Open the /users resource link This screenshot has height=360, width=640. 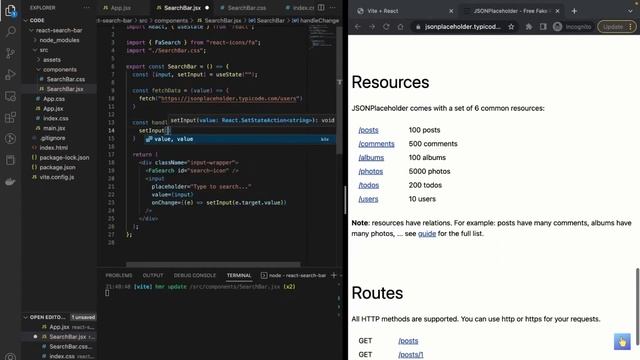pos(368,199)
